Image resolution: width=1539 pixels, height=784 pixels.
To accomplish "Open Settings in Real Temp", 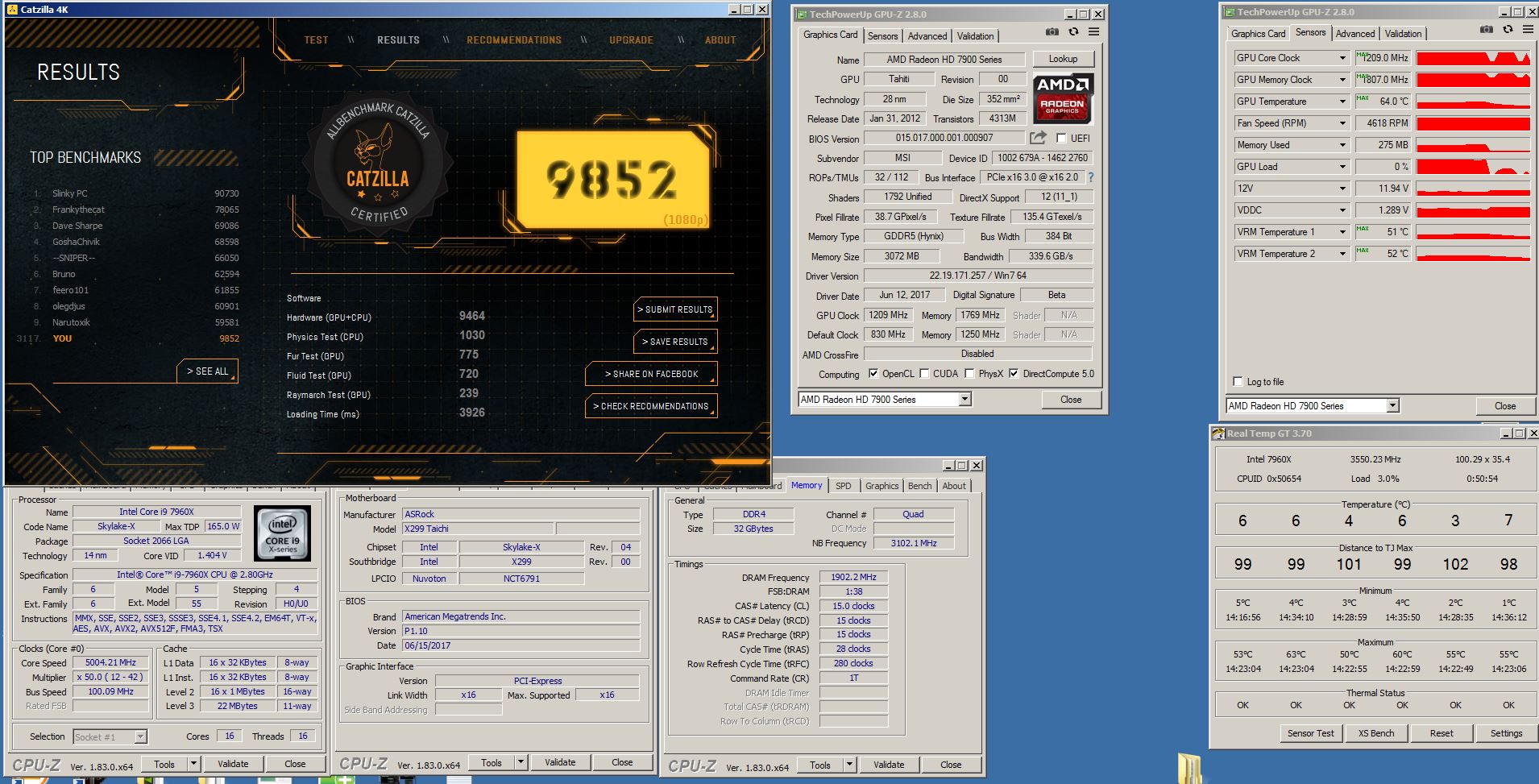I will [1506, 733].
